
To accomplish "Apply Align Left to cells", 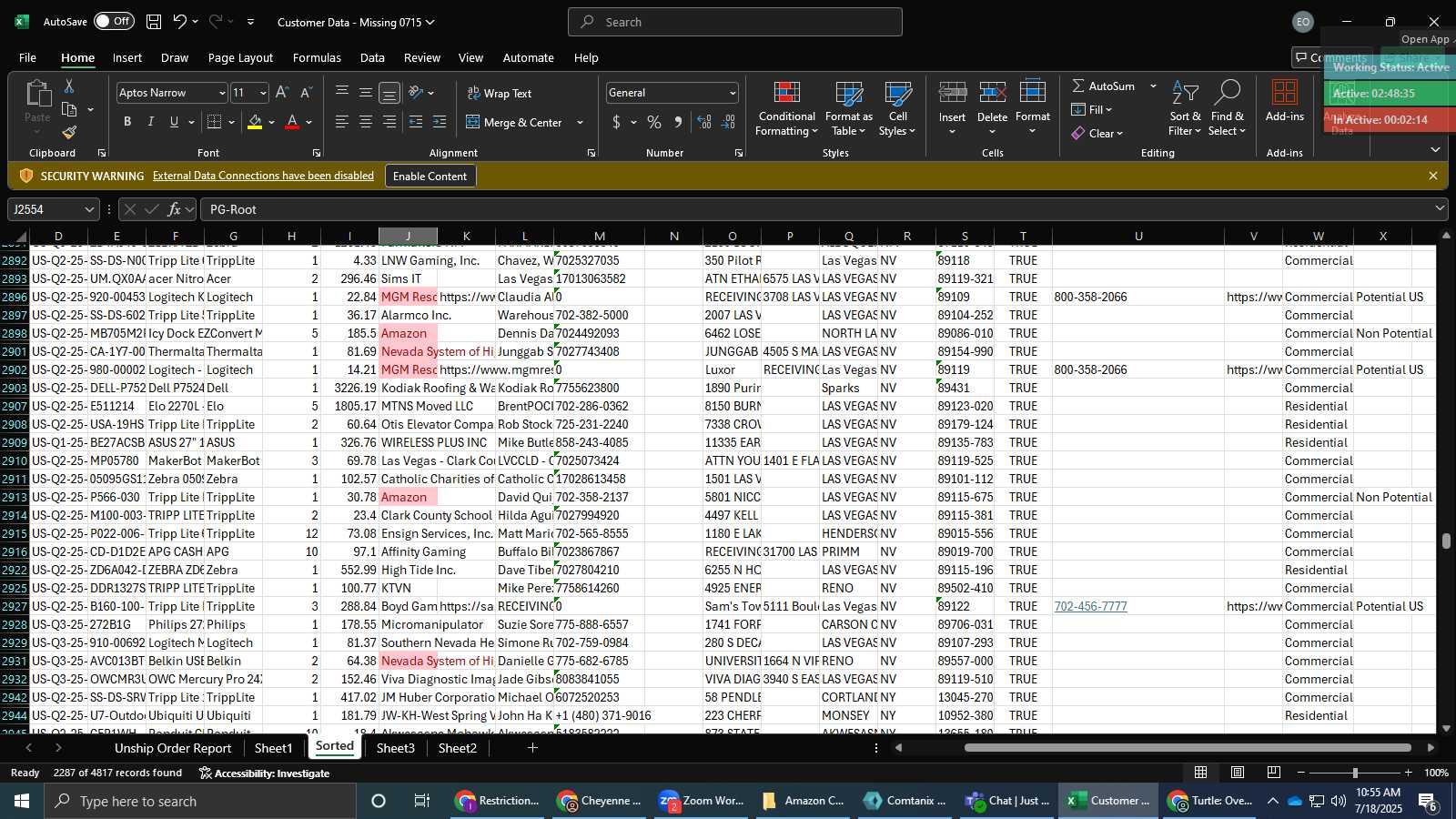I will pyautogui.click(x=342, y=122).
